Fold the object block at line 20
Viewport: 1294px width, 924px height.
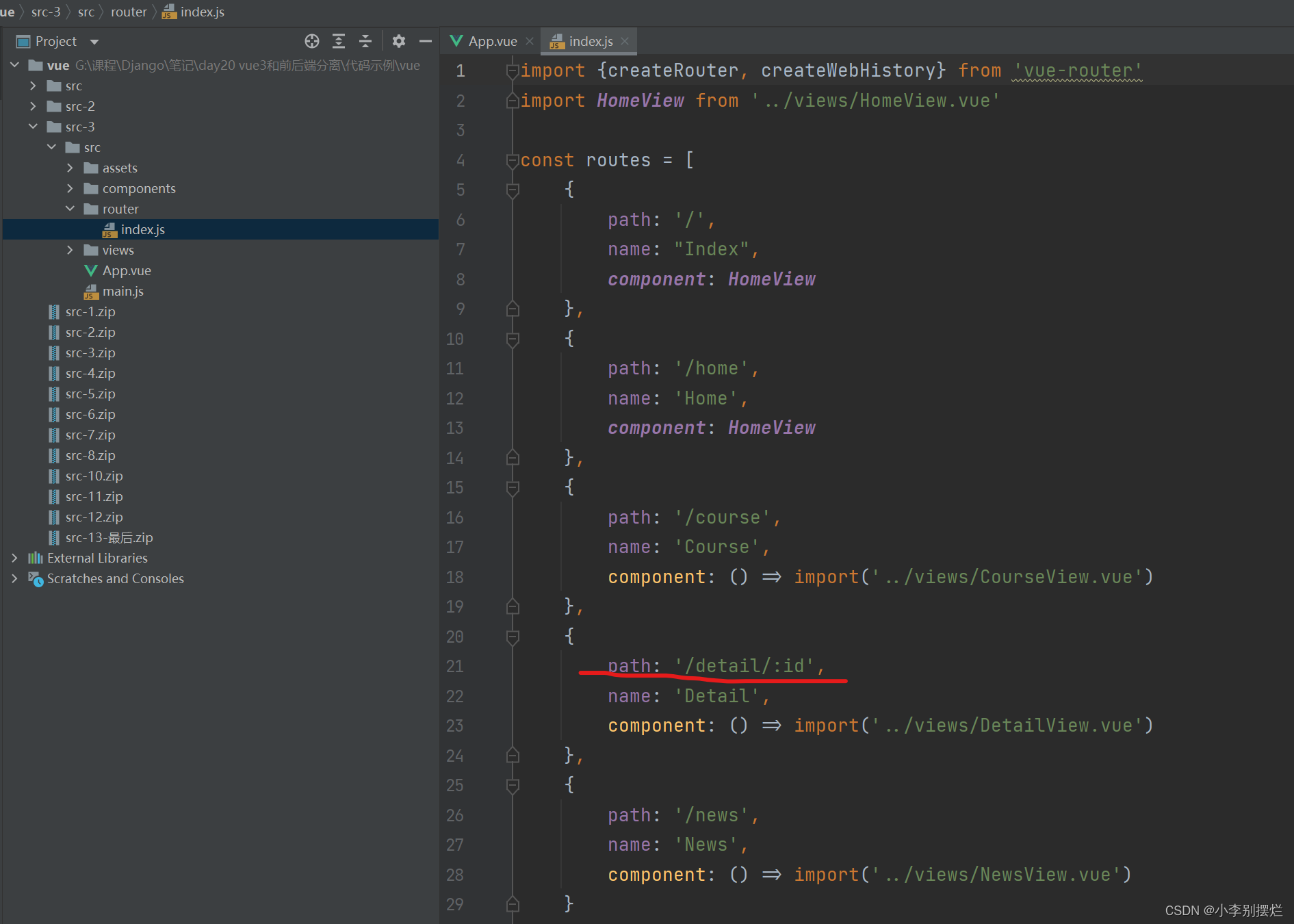513,637
